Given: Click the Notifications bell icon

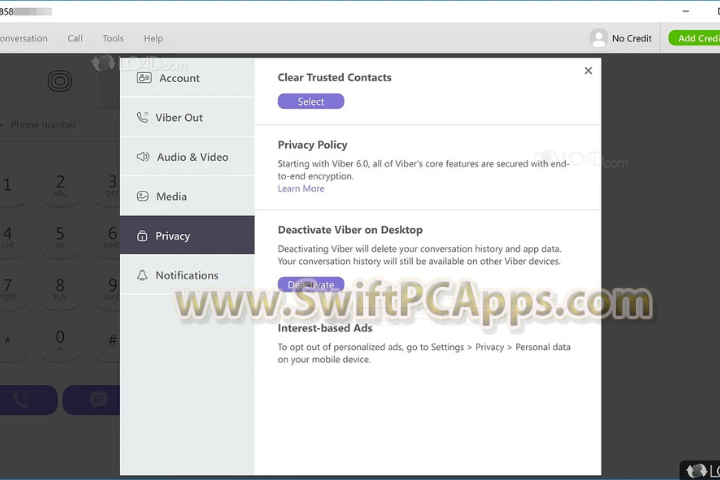Looking at the screenshot, I should (142, 275).
